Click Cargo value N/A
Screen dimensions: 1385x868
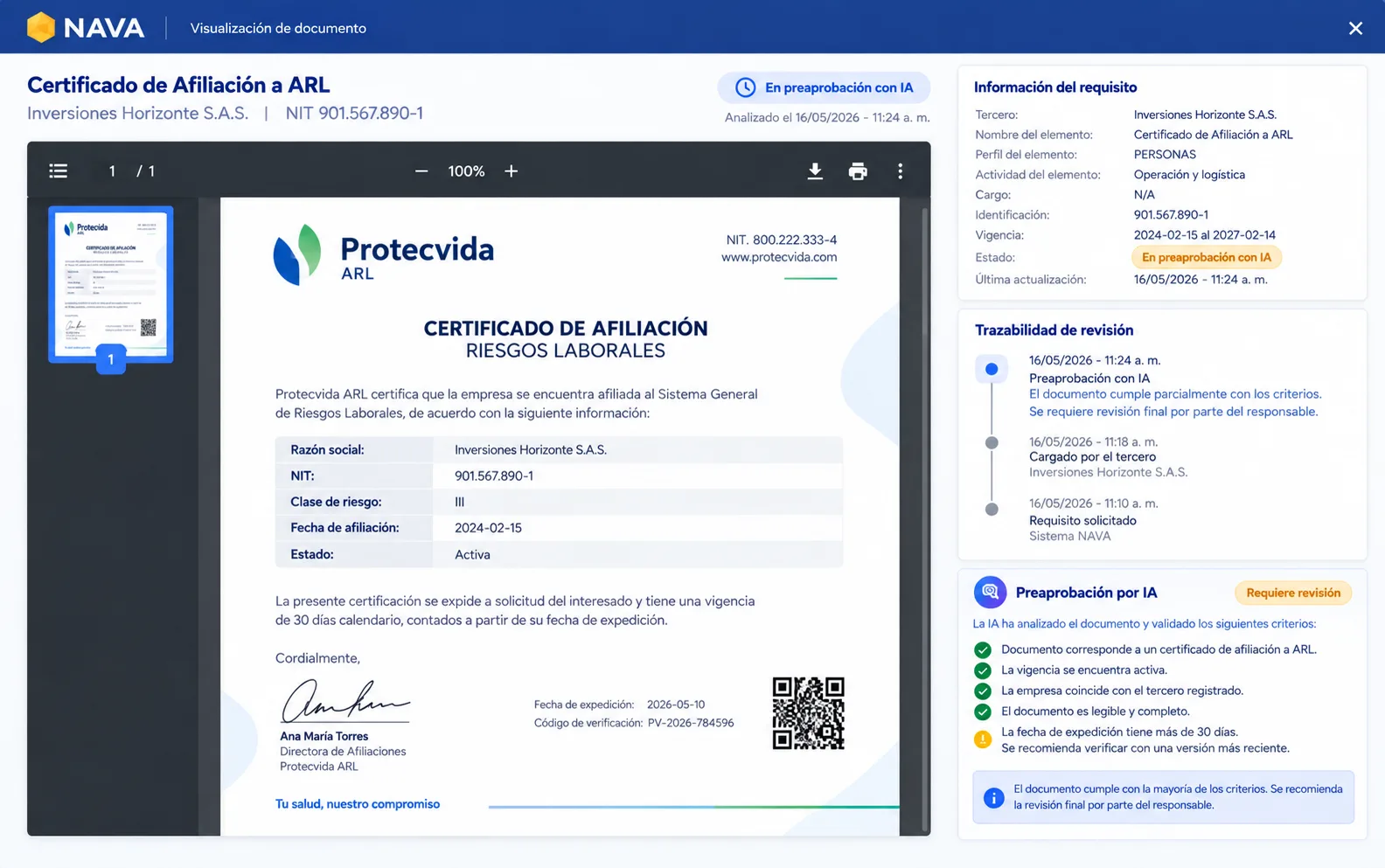pyautogui.click(x=1145, y=195)
